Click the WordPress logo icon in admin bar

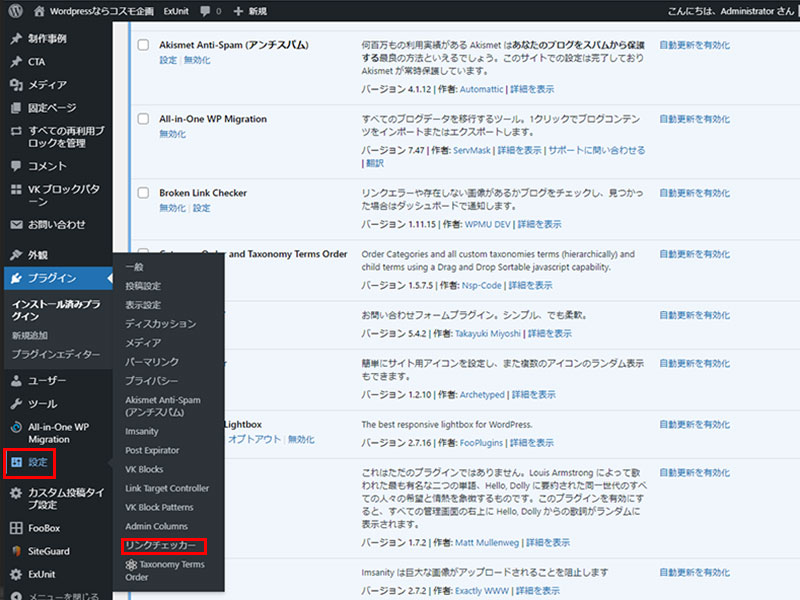15,10
